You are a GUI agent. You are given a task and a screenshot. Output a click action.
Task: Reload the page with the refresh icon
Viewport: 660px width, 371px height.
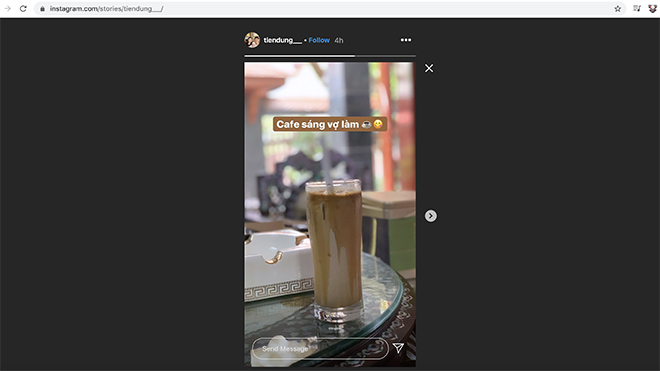click(x=23, y=8)
